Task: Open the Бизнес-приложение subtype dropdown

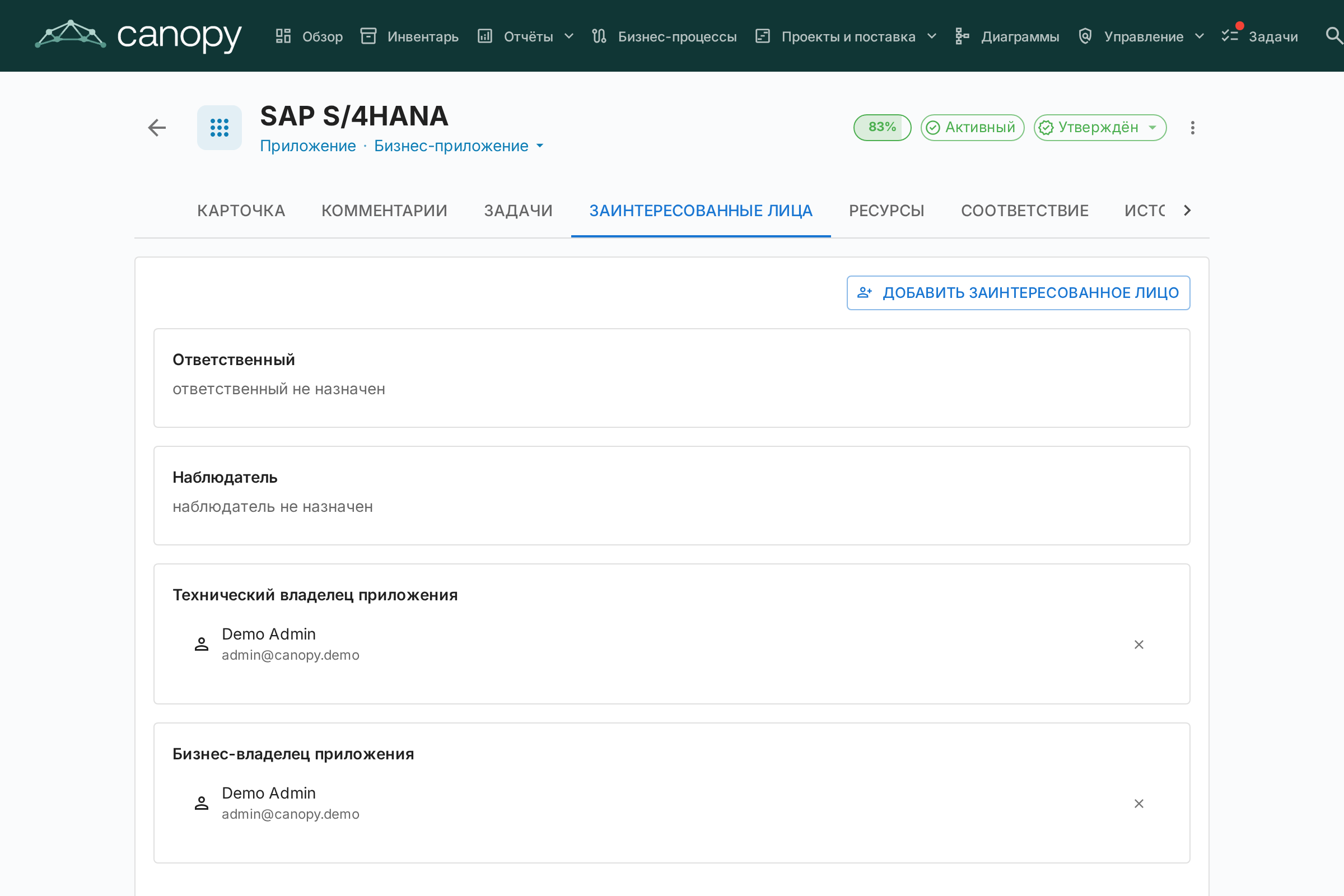Action: point(459,146)
